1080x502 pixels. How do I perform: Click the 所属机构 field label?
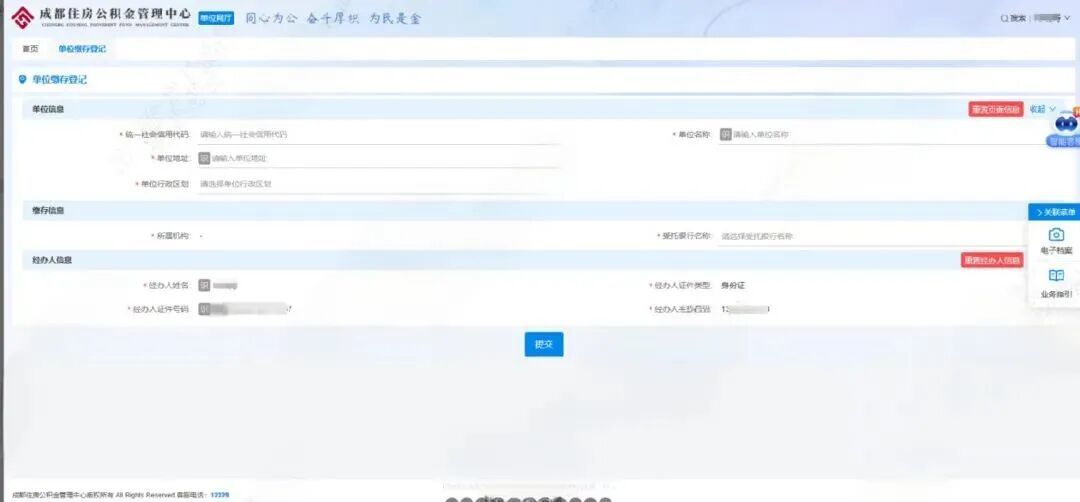point(171,236)
